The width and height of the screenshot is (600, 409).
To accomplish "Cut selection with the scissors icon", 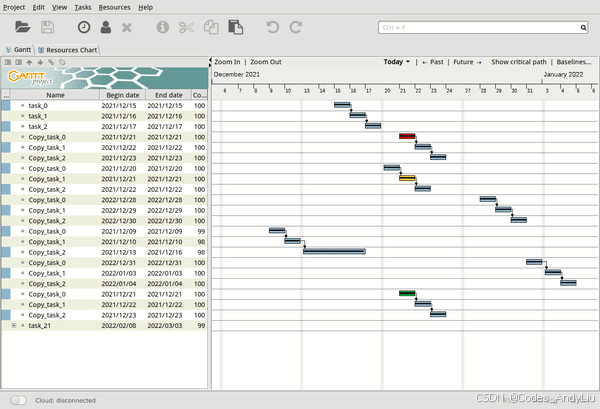I will pyautogui.click(x=186, y=28).
